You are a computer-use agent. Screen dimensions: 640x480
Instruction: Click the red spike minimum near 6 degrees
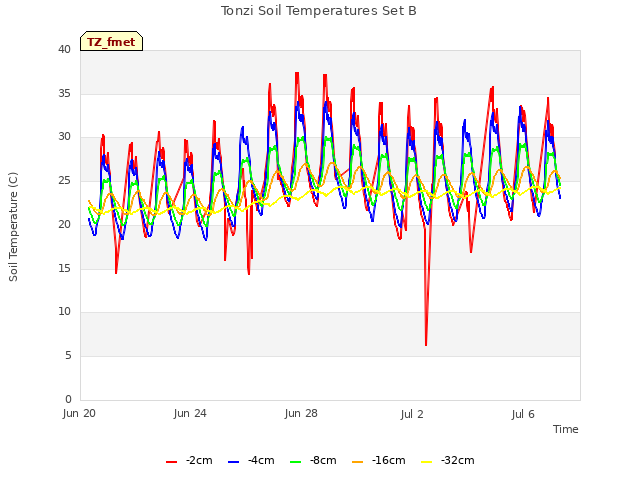(x=426, y=345)
